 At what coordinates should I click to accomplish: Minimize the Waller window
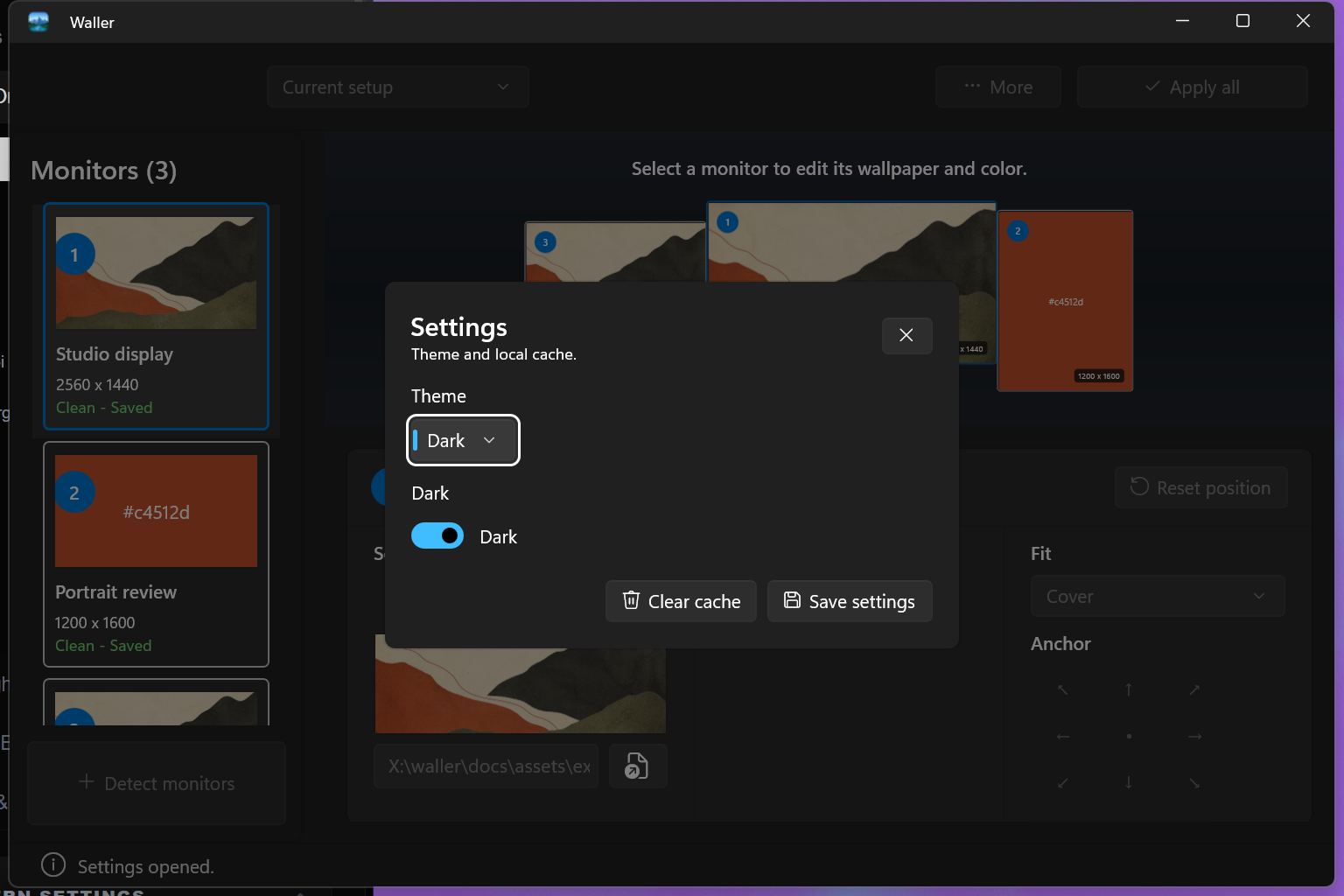pos(1183,21)
